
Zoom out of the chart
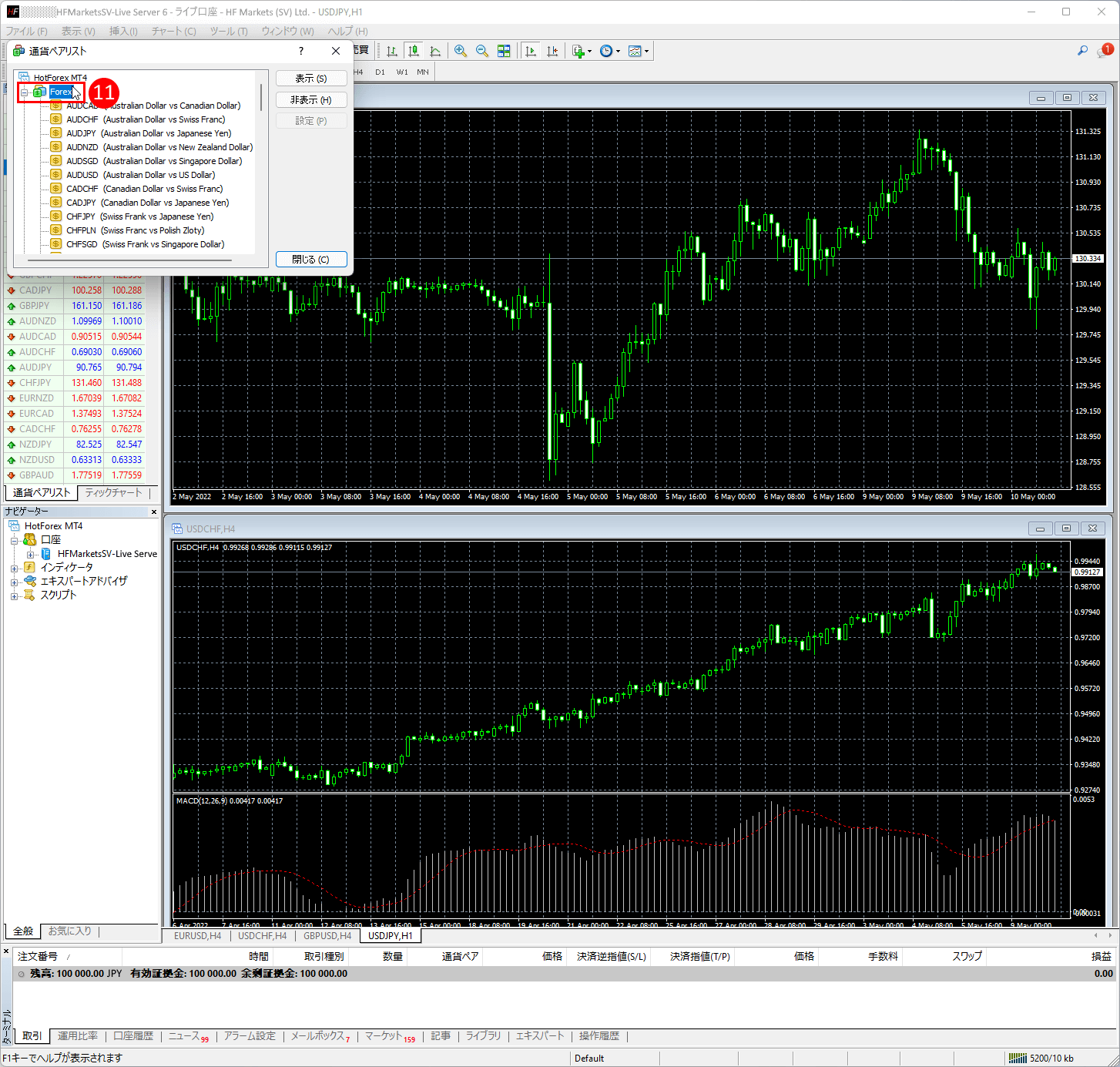coord(482,51)
